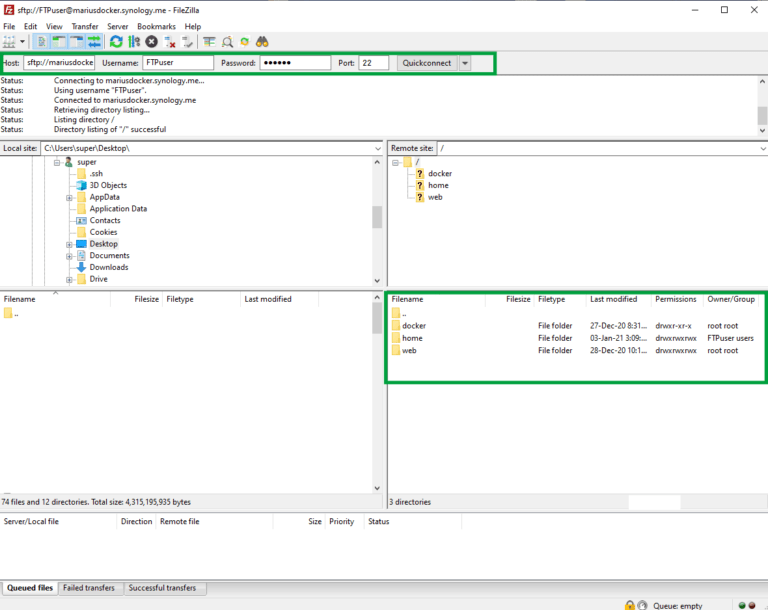The height and width of the screenshot is (610, 768).
Task: Click the Password input field
Action: (295, 63)
